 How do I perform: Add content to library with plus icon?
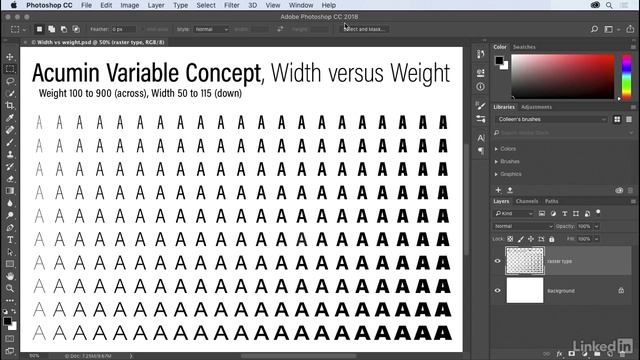coord(498,190)
